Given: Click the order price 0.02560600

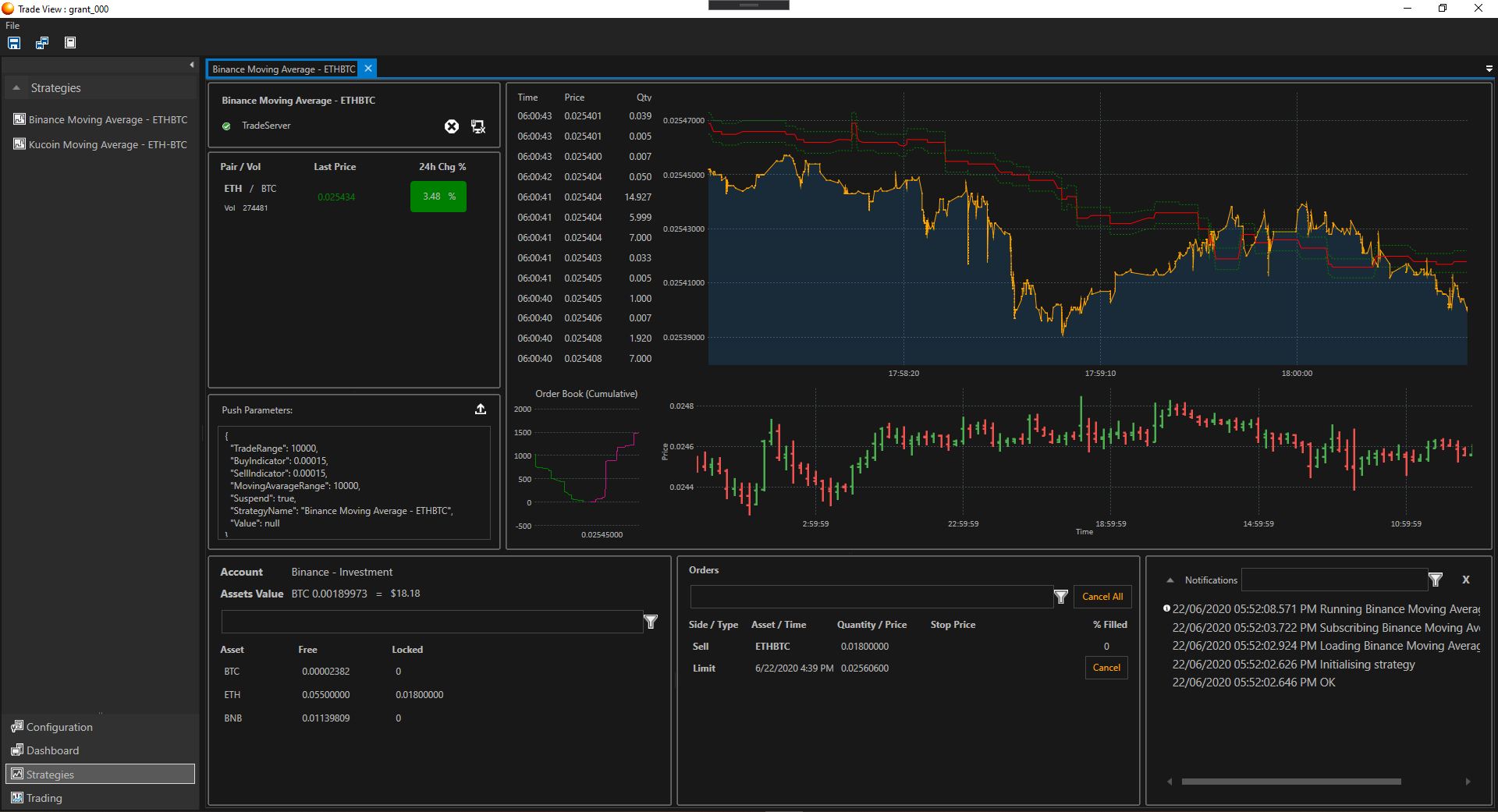Looking at the screenshot, I should [x=864, y=668].
